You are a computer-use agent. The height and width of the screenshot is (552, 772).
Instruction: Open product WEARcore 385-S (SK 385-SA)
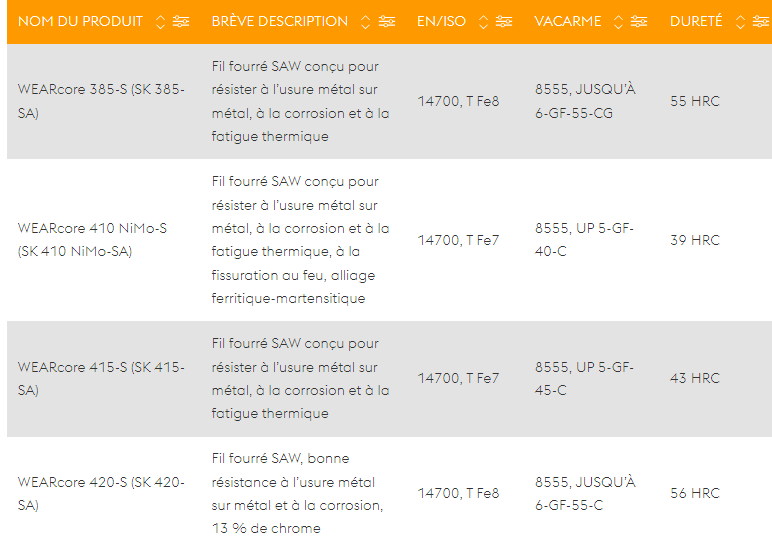click(101, 101)
